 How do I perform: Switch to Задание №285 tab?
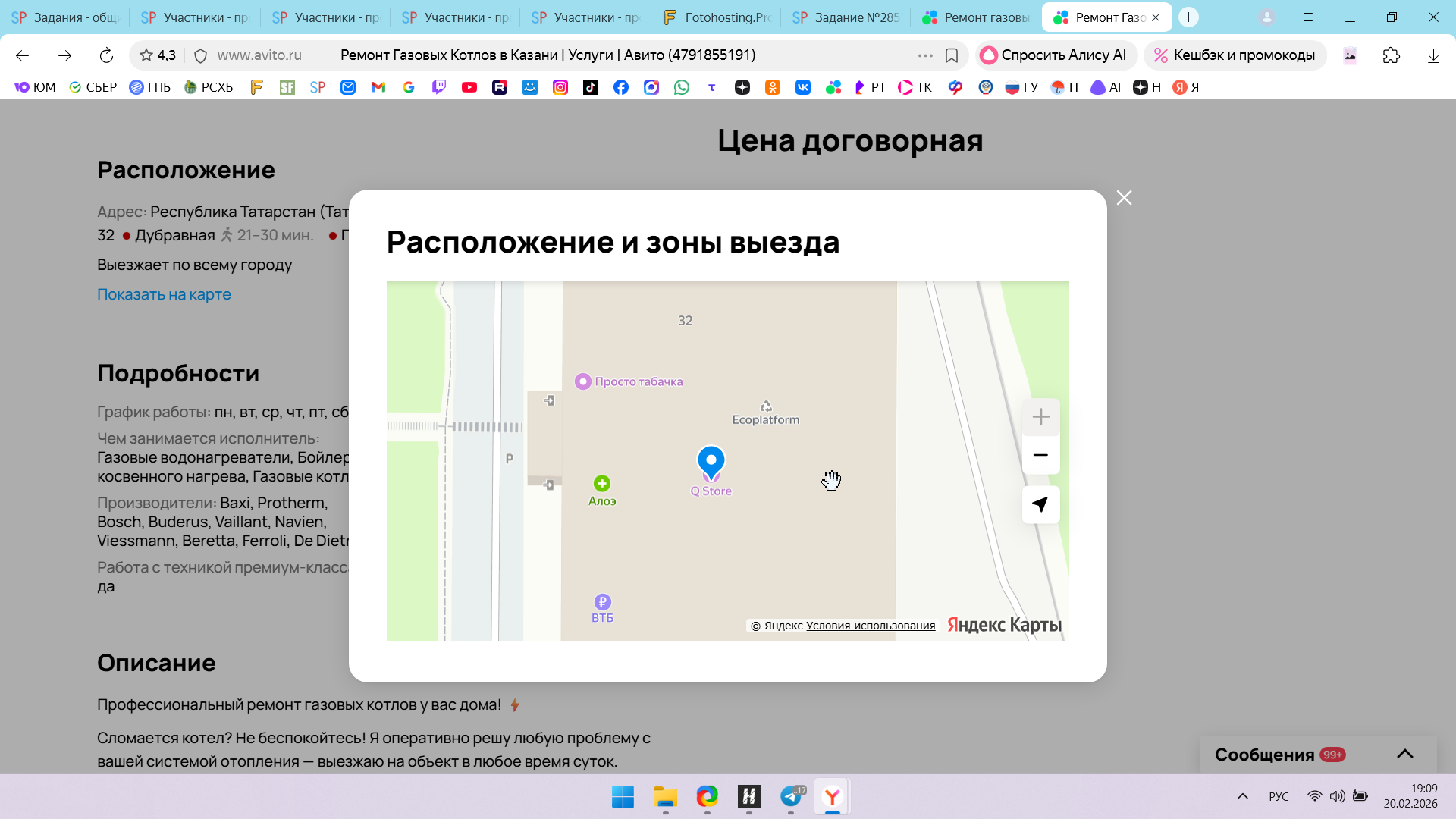point(846,17)
